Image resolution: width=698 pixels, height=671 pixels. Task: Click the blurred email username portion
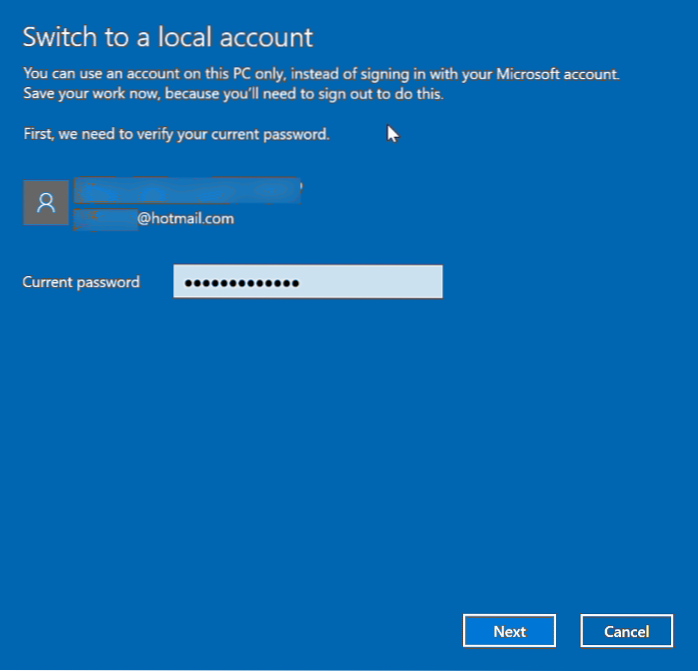pos(107,217)
